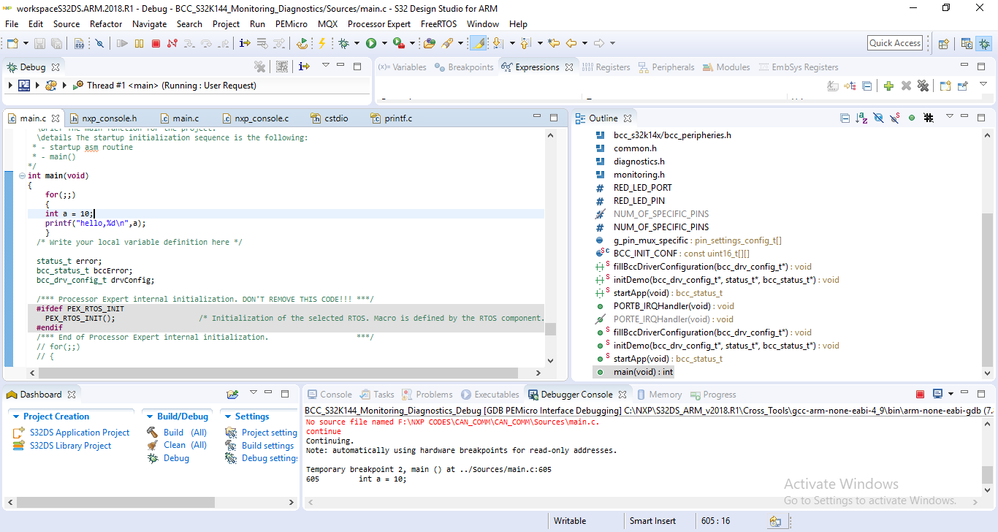
Task: Toggle Hide Fields in Outline toolbar
Action: coord(878,118)
